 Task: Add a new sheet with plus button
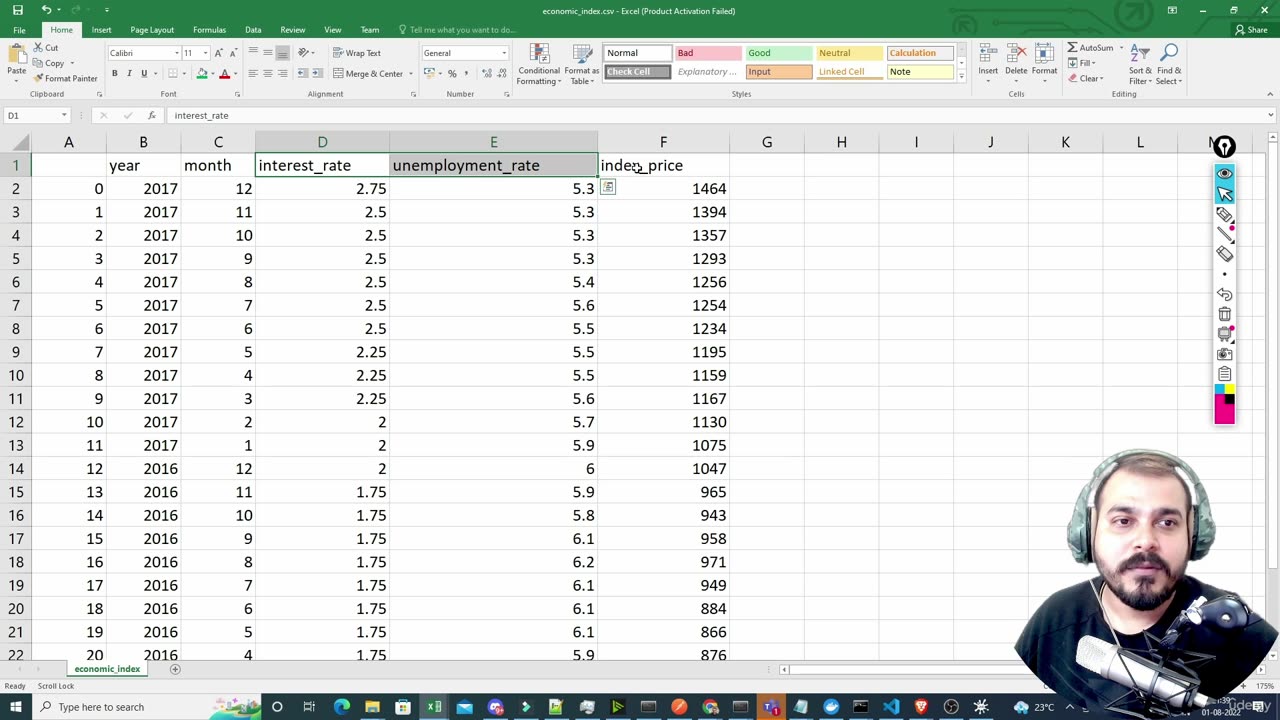[x=175, y=669]
